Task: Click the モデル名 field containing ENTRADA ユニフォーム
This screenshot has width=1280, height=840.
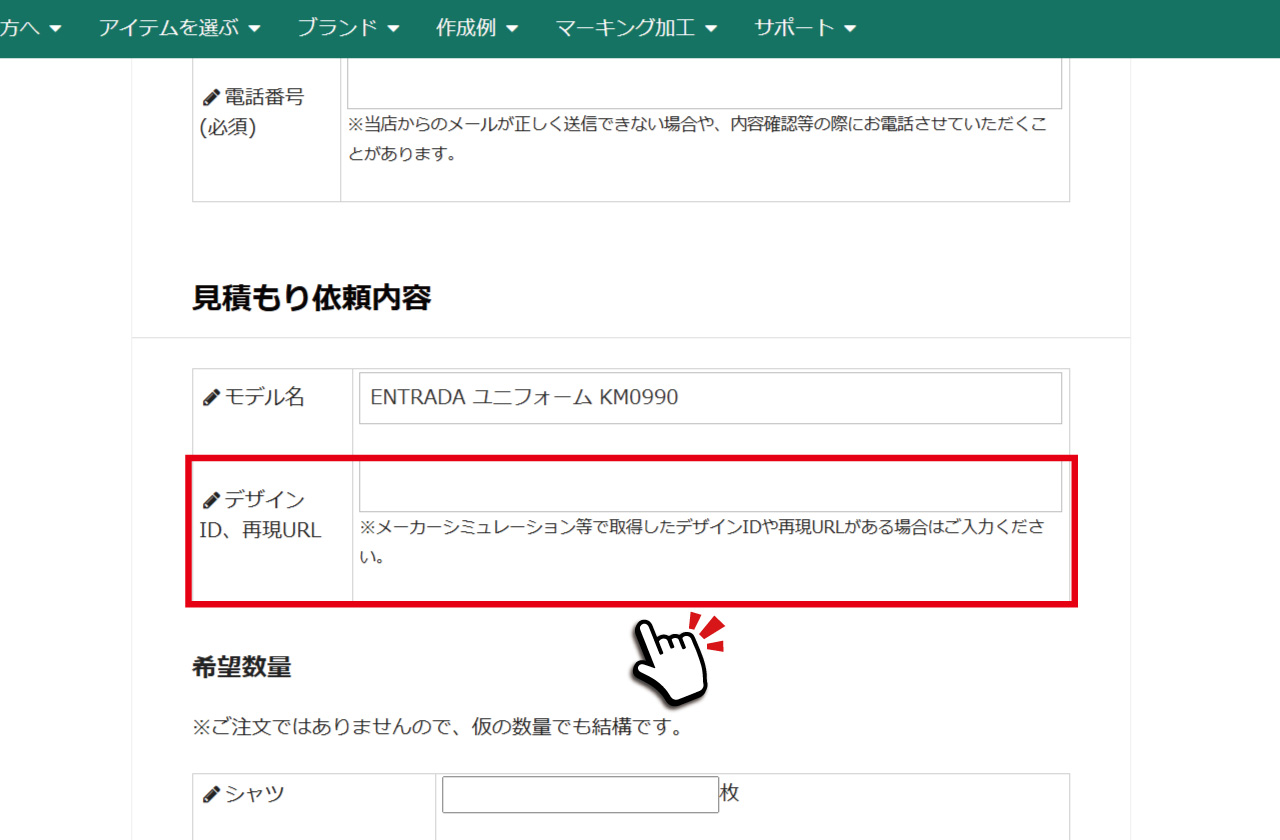Action: 710,398
